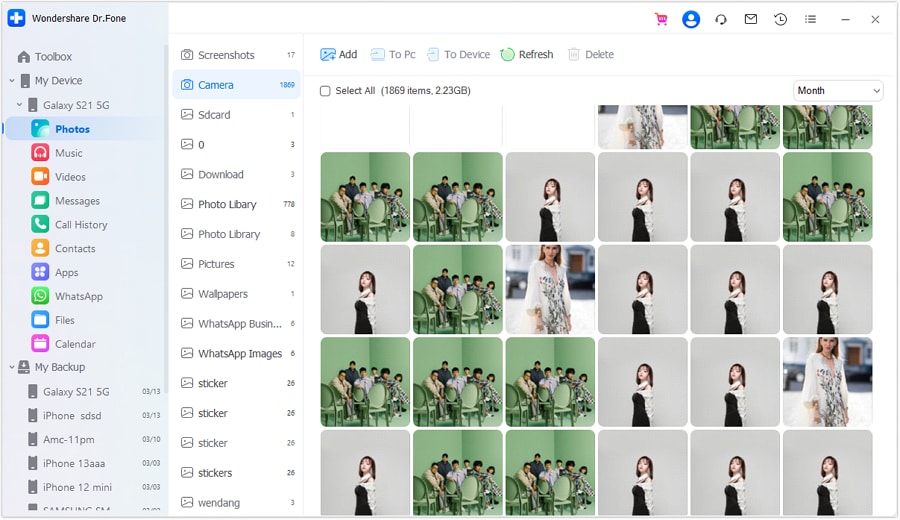Open the shopping cart icon
Image resolution: width=900 pixels, height=520 pixels.
point(661,19)
